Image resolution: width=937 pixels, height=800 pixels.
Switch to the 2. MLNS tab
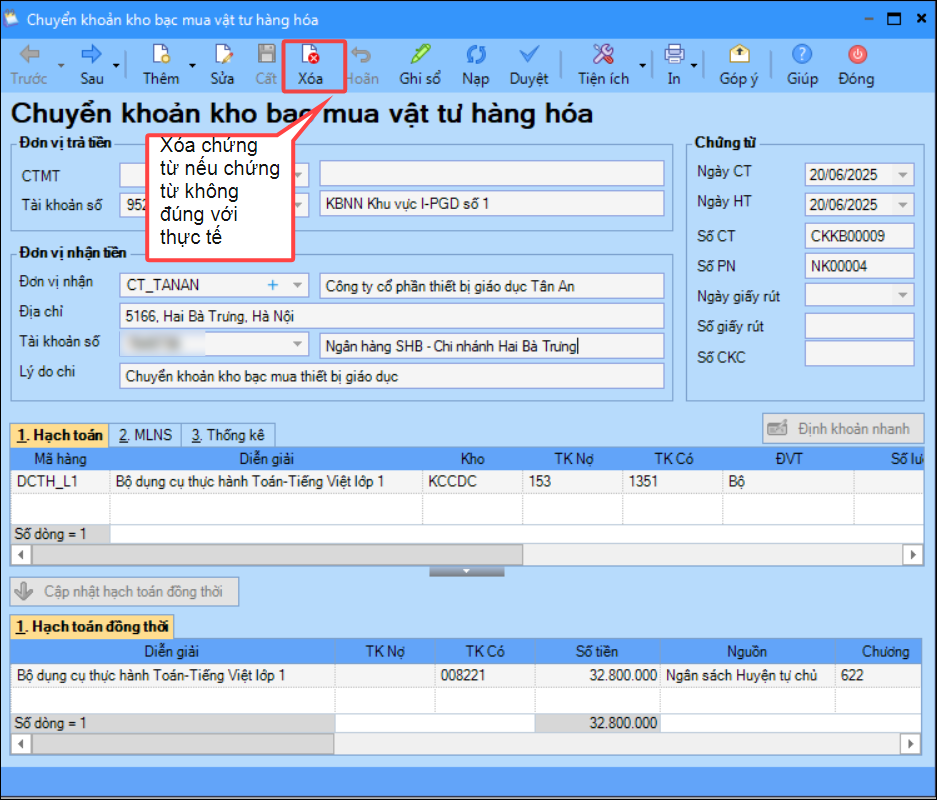145,435
